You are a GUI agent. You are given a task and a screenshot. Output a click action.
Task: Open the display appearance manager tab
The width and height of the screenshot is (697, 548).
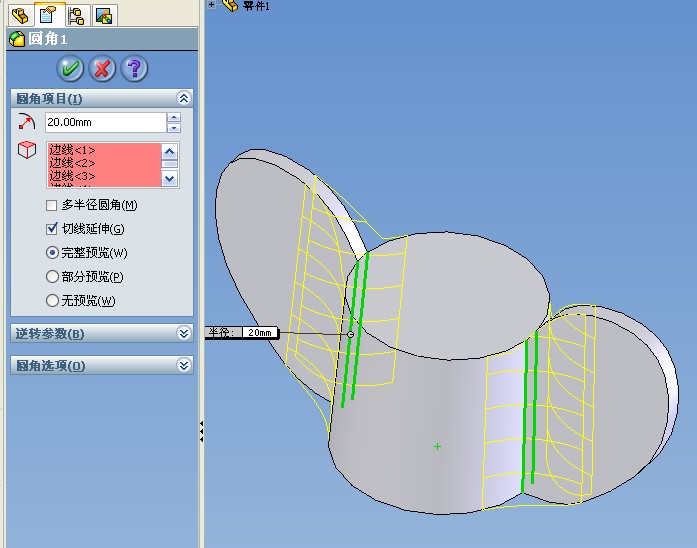click(104, 16)
